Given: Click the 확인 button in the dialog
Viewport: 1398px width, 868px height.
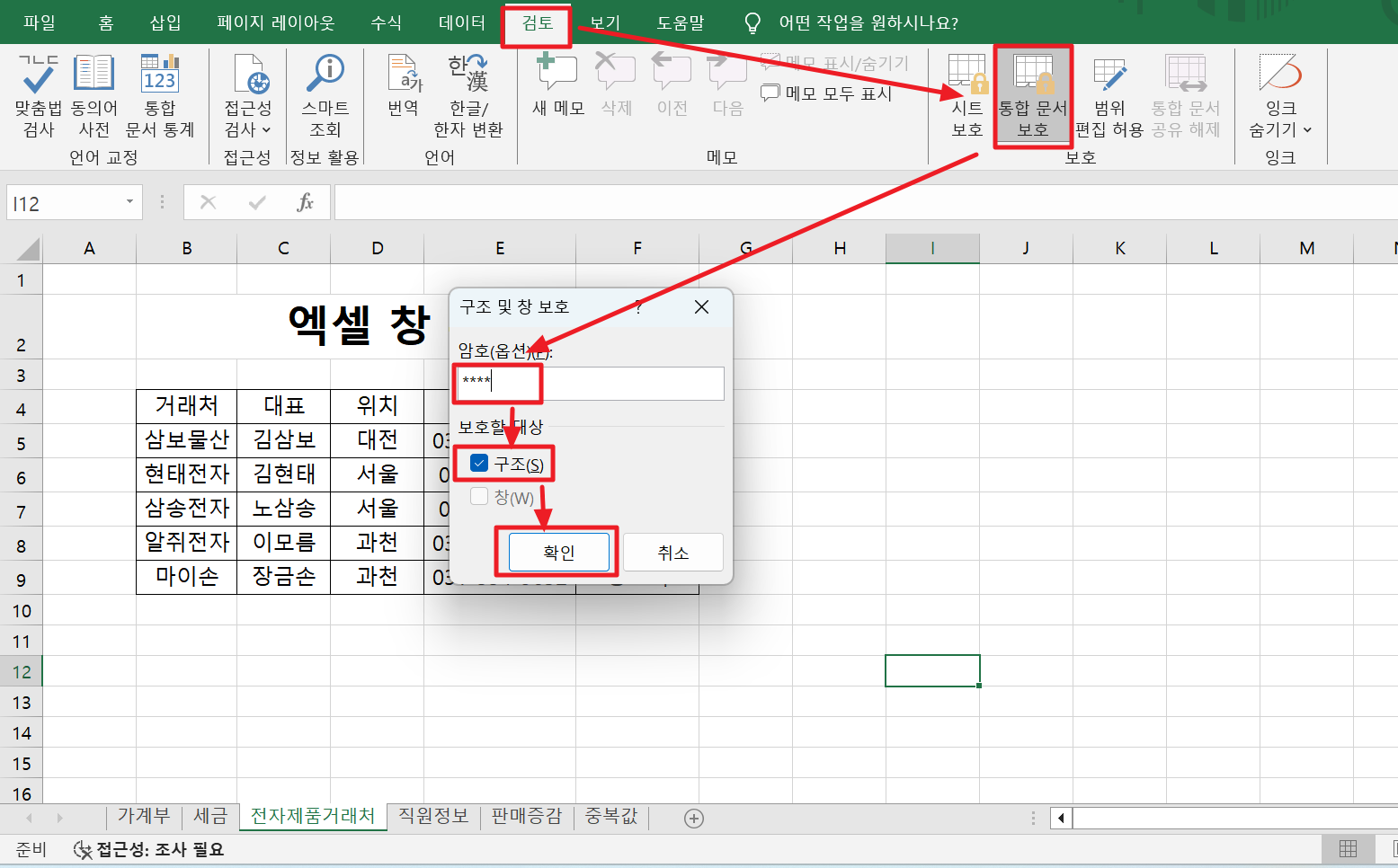Looking at the screenshot, I should point(558,552).
